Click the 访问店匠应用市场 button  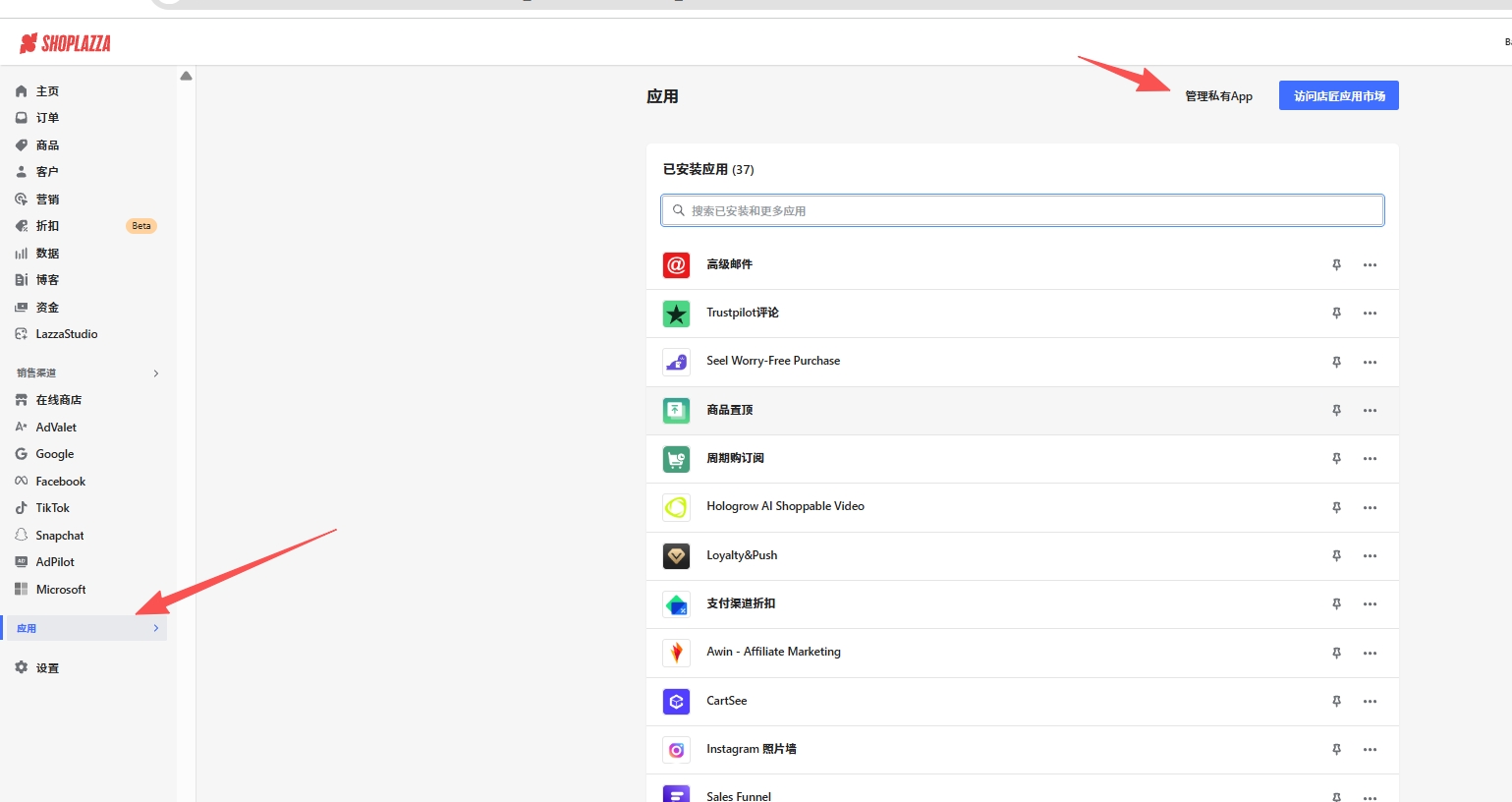click(1338, 95)
